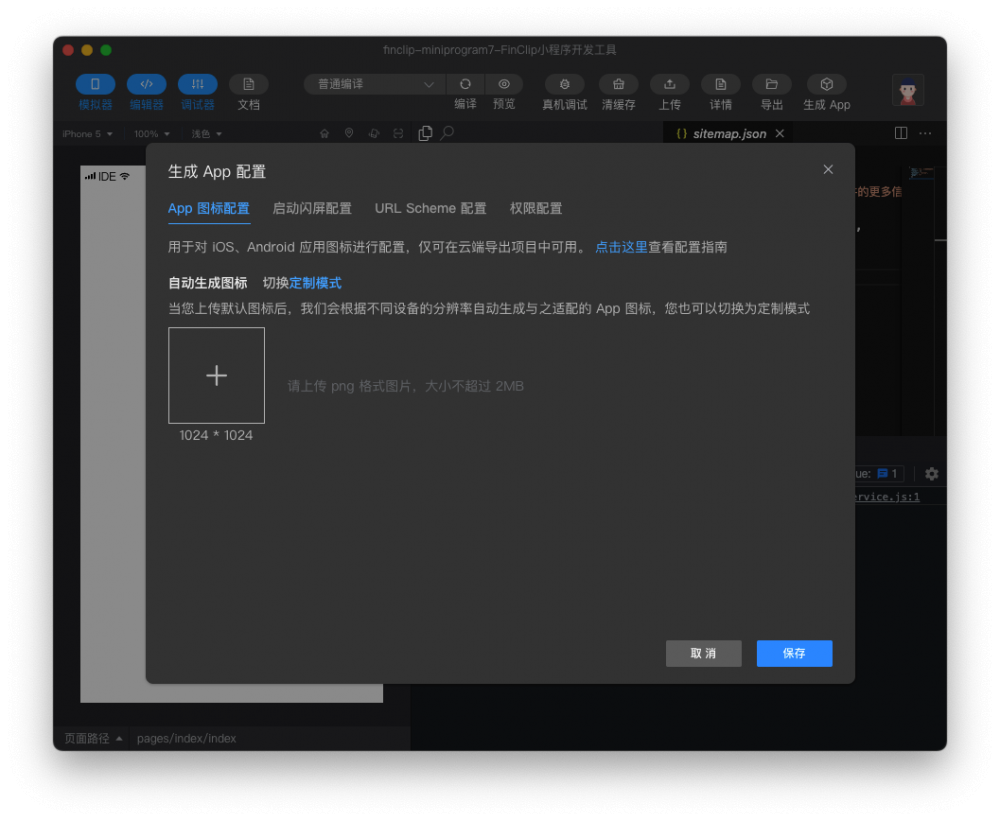The width and height of the screenshot is (1000, 821).
Task: Click the 编译 compile refresh icon
Action: tap(465, 85)
